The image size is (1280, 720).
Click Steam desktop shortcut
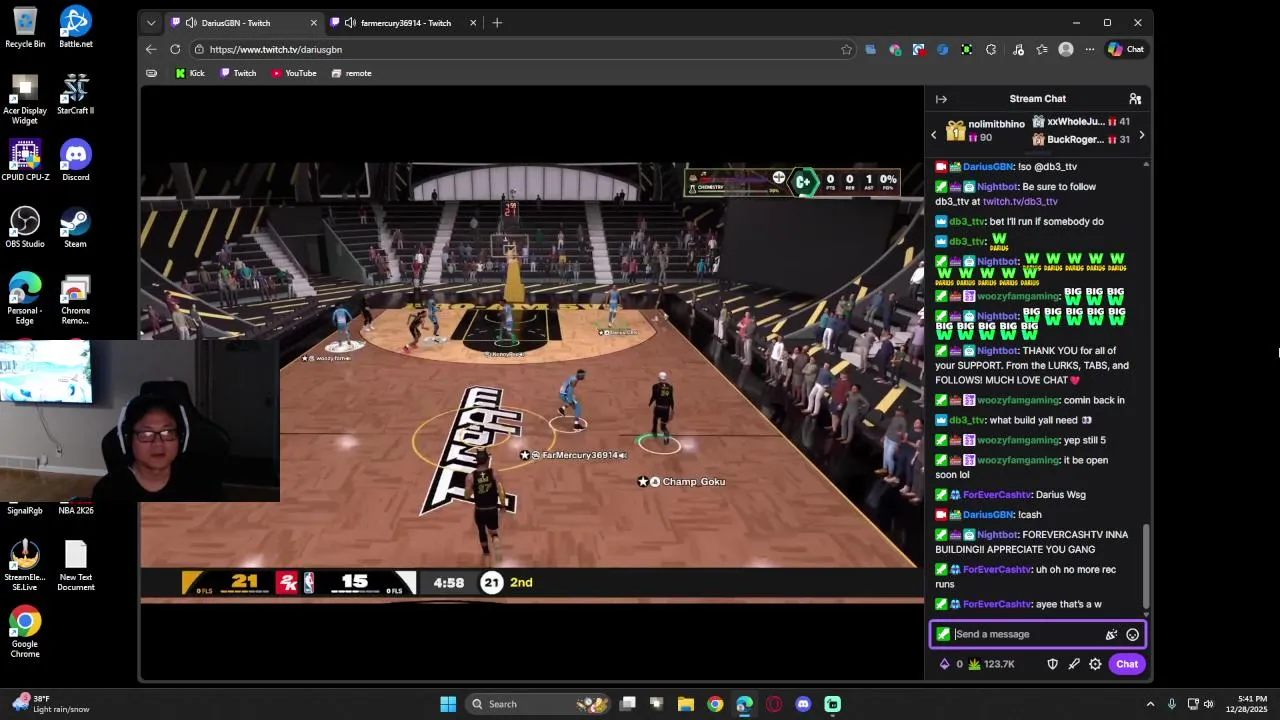pos(76,227)
